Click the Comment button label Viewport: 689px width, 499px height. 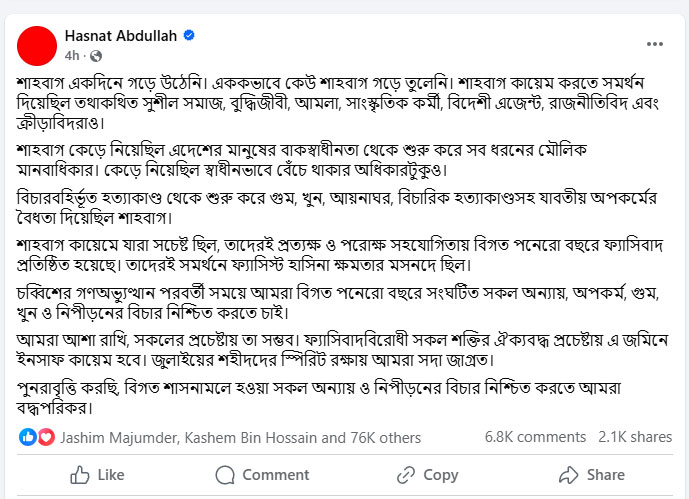(276, 475)
